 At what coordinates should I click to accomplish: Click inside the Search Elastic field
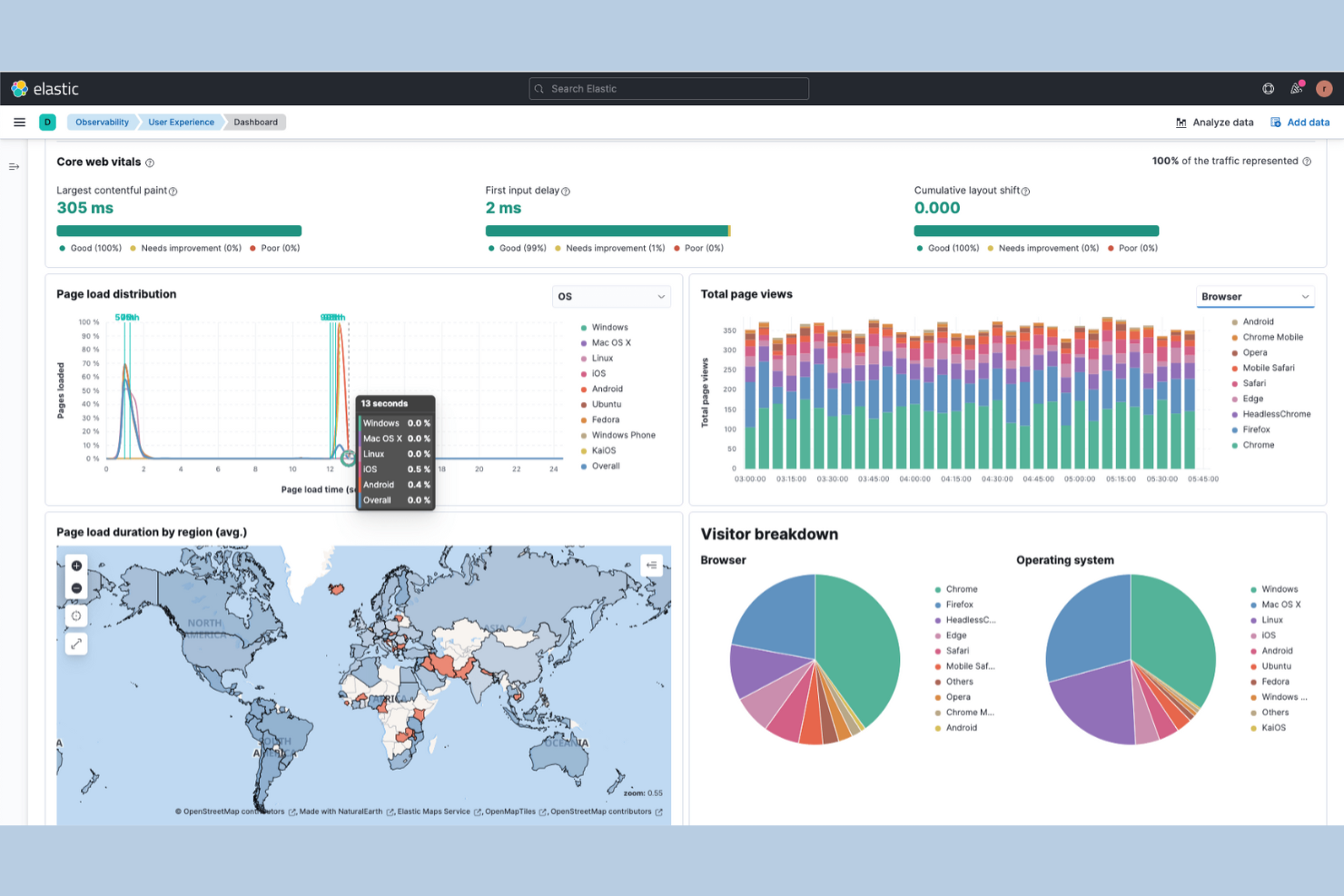[668, 88]
